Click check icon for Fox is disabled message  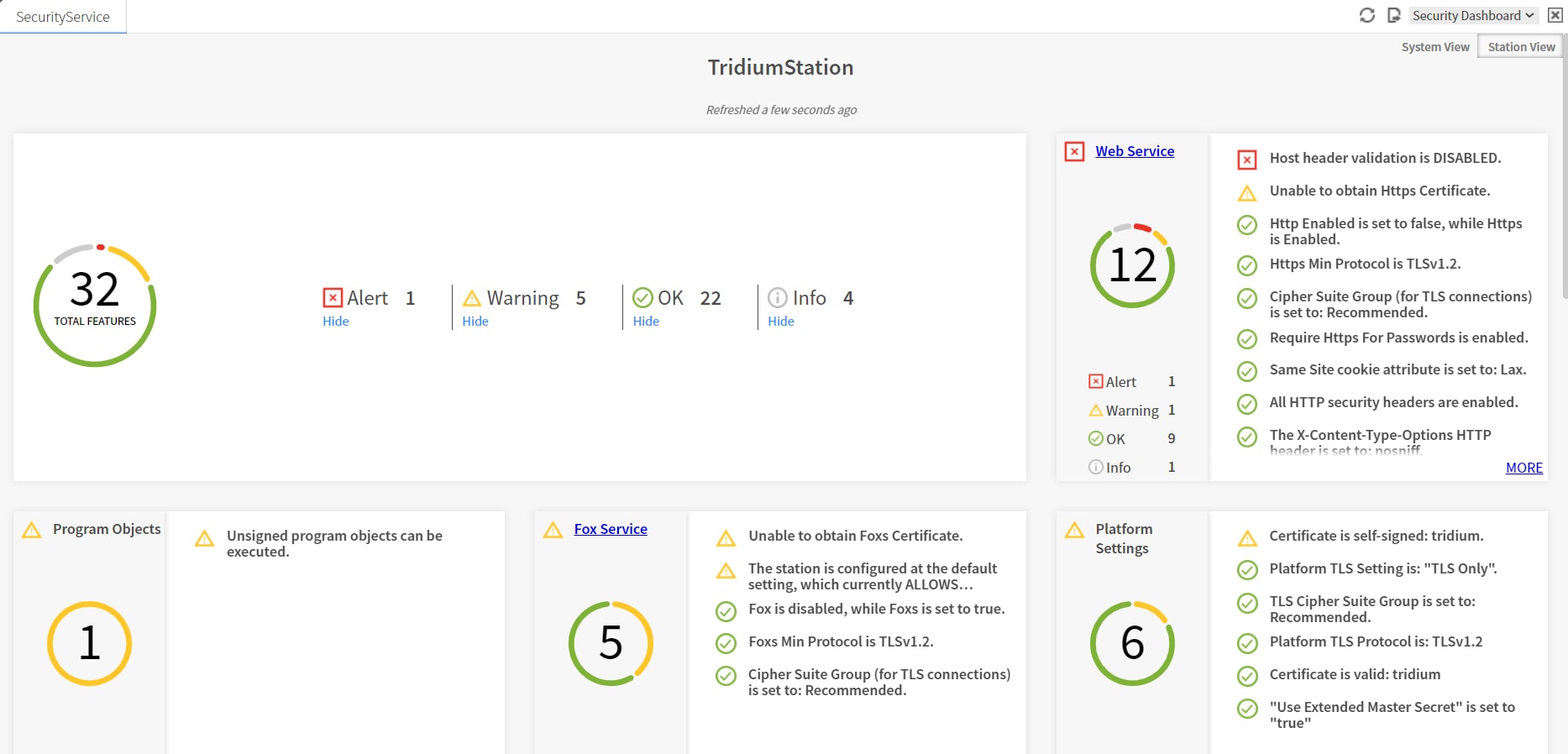(x=726, y=611)
